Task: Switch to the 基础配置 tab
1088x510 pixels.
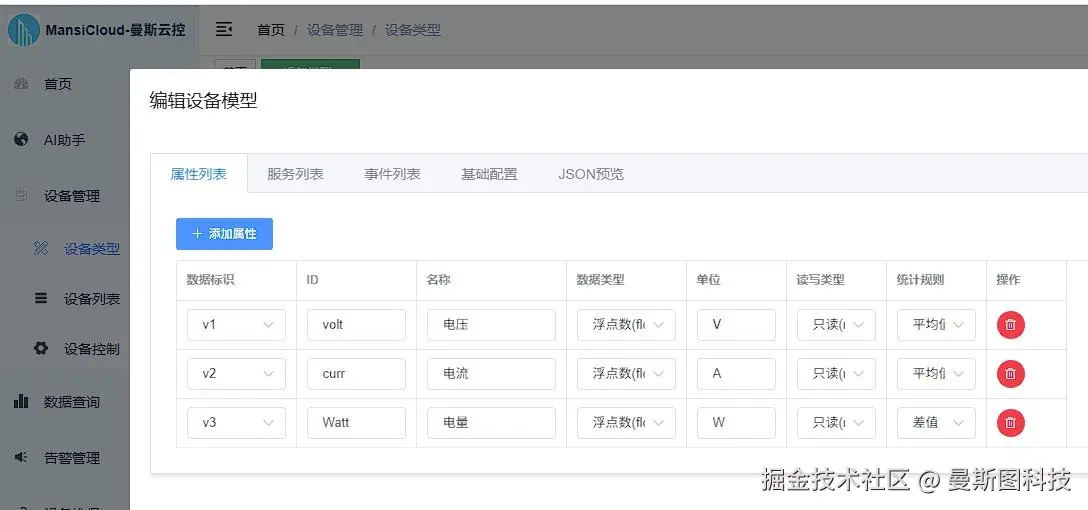Action: pyautogui.click(x=489, y=173)
